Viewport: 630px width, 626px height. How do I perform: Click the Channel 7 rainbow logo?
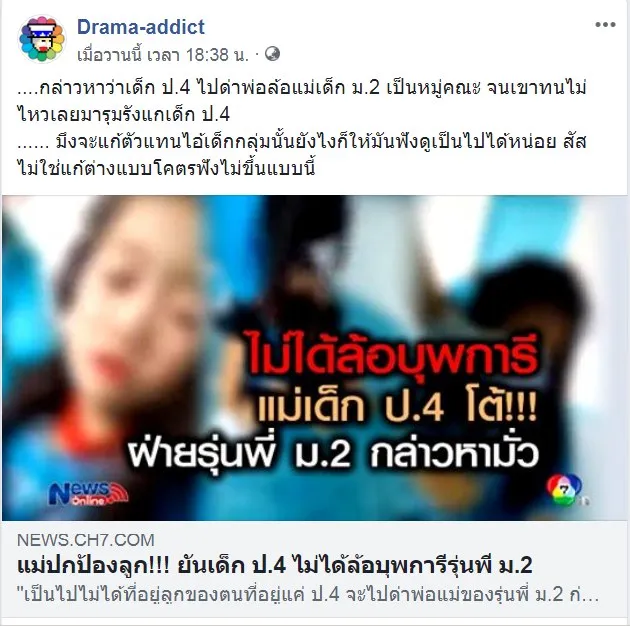(x=565, y=490)
